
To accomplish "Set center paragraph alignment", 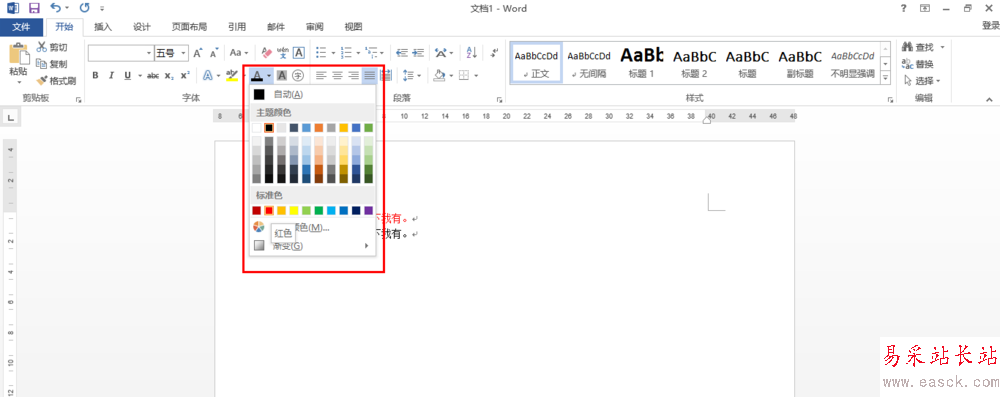I will (x=337, y=75).
